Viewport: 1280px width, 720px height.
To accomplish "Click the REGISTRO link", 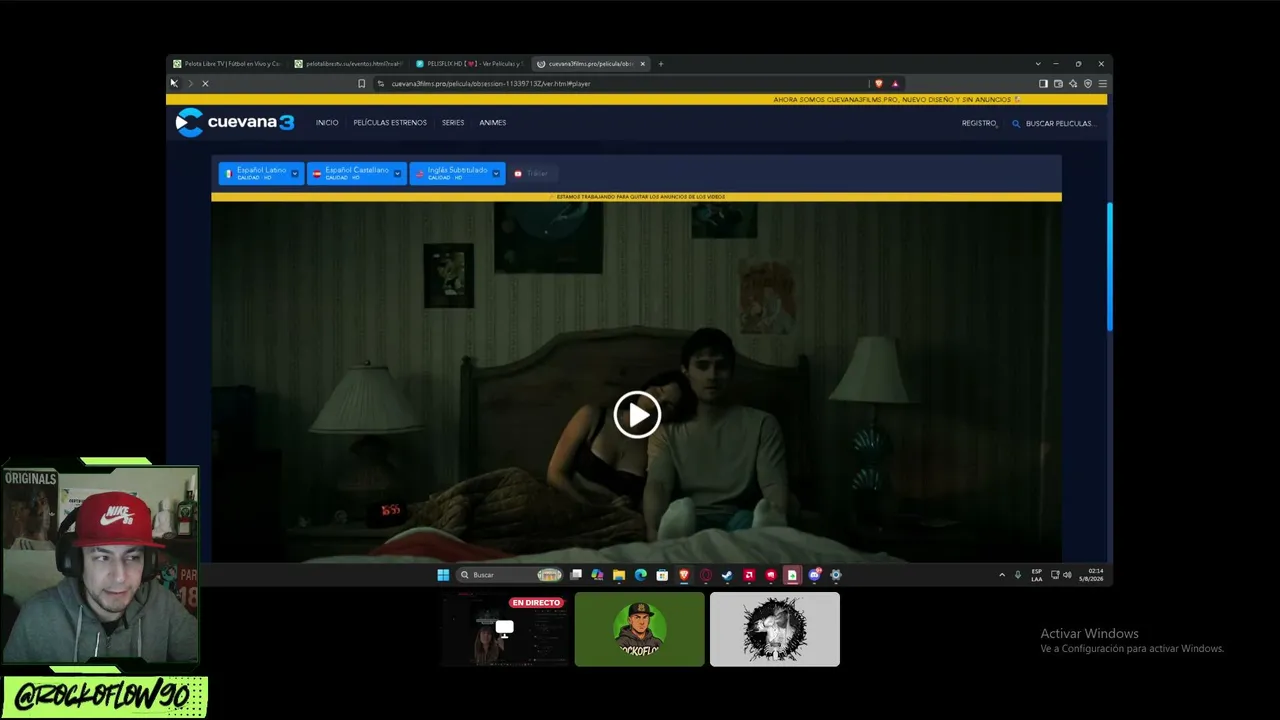I will pyautogui.click(x=979, y=123).
